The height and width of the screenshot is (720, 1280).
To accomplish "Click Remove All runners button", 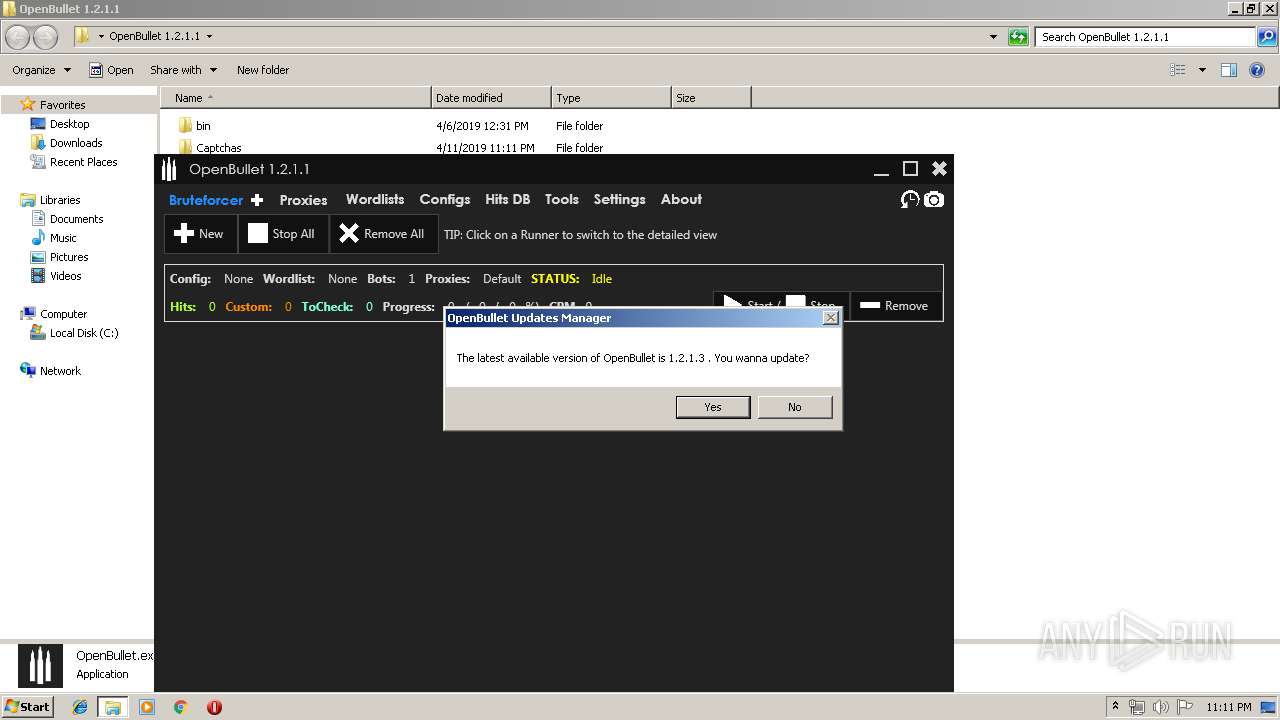I will tap(384, 234).
